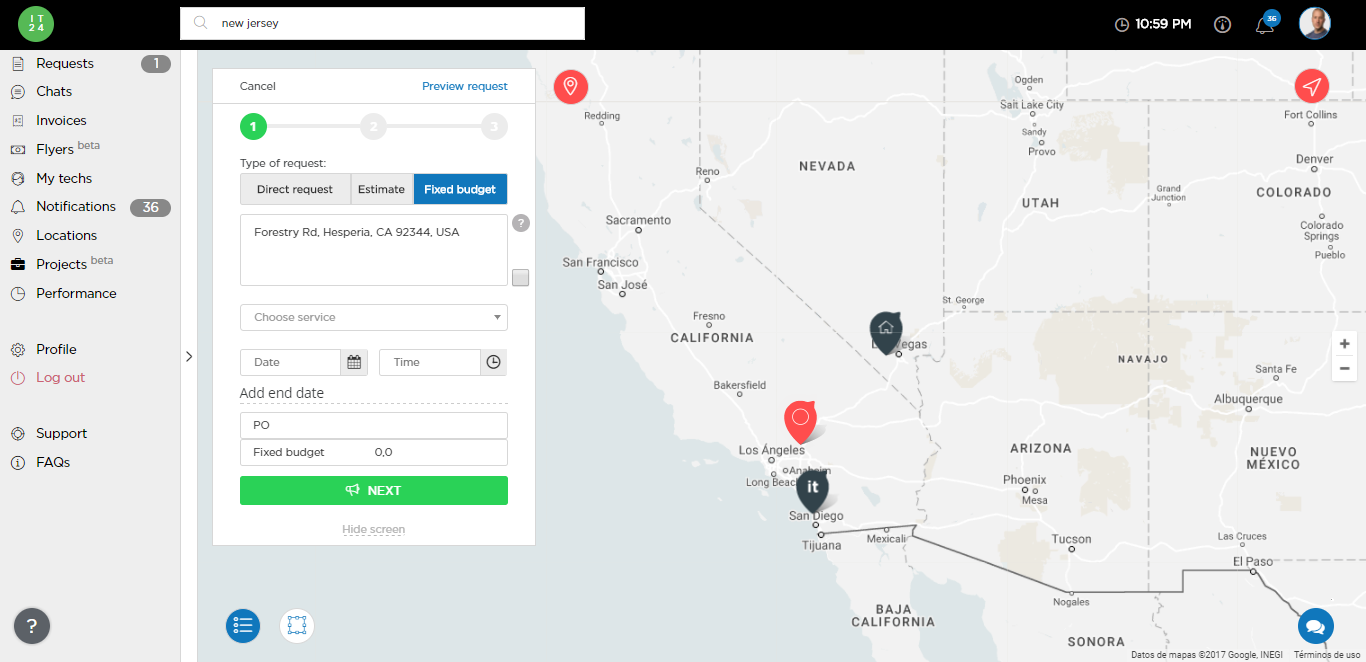This screenshot has height=662, width=1366.
Task: Open Support in sidebar
Action: click(x=61, y=433)
